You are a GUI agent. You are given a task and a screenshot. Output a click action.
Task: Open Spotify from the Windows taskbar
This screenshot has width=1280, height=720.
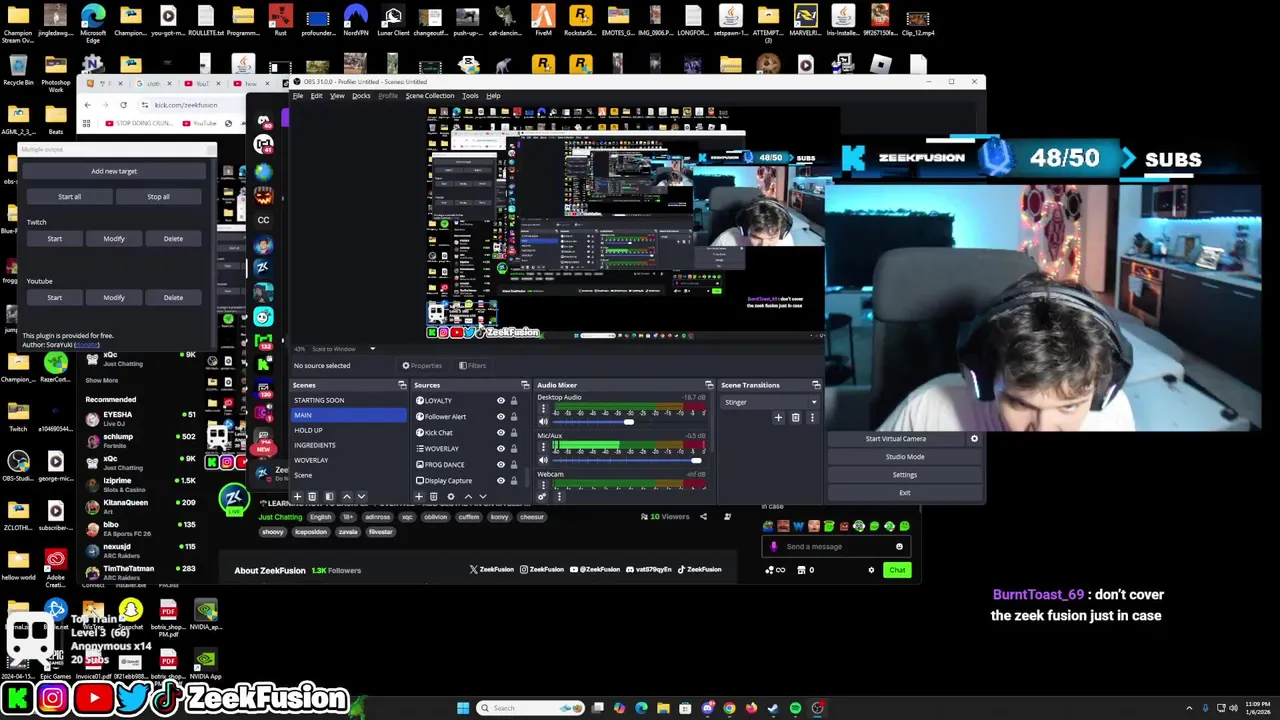click(x=795, y=708)
